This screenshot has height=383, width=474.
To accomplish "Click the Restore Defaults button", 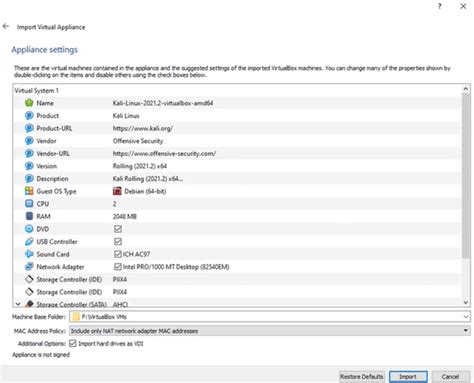I will pos(362,377).
